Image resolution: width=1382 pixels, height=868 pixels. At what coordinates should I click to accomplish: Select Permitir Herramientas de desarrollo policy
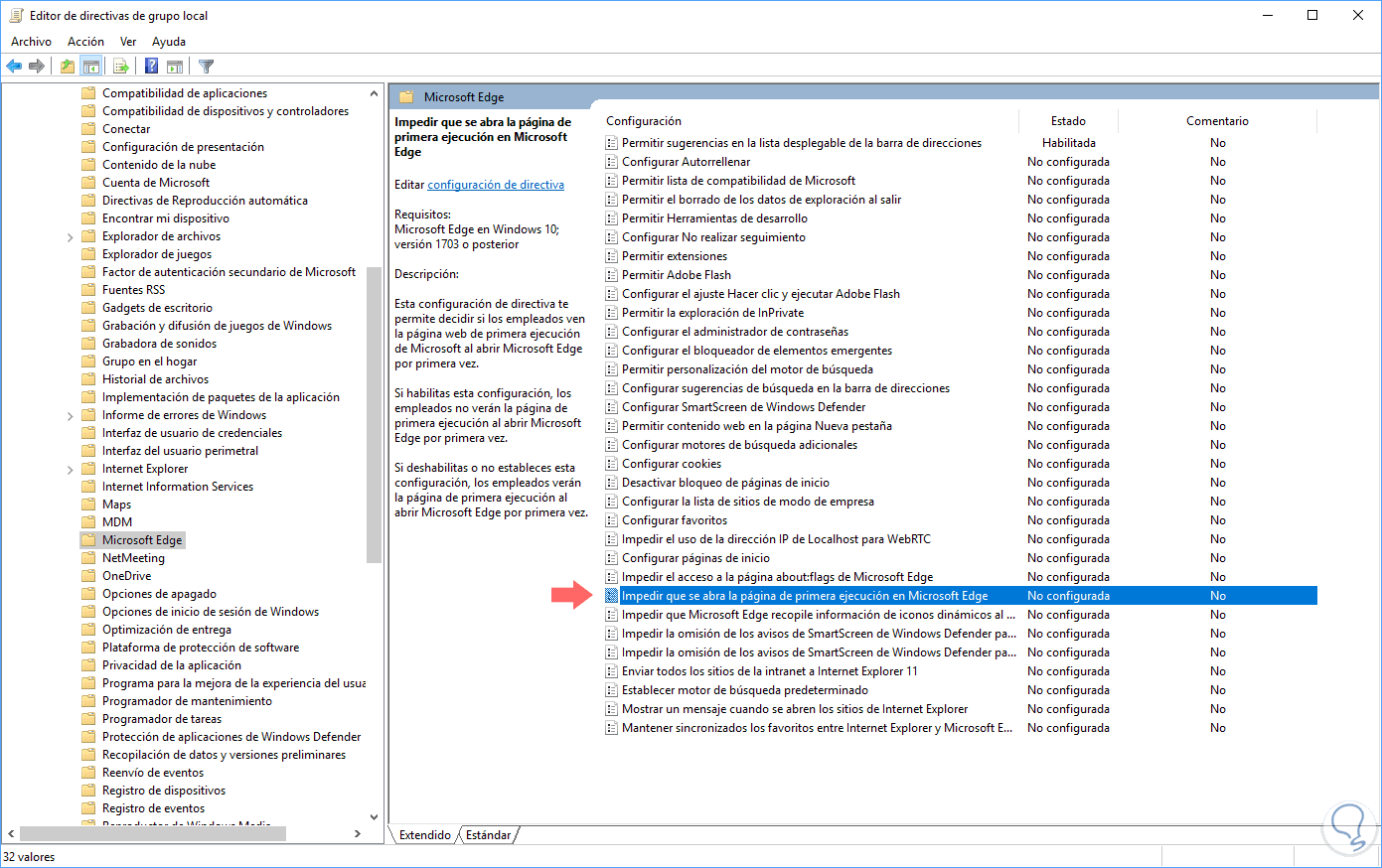click(x=714, y=218)
